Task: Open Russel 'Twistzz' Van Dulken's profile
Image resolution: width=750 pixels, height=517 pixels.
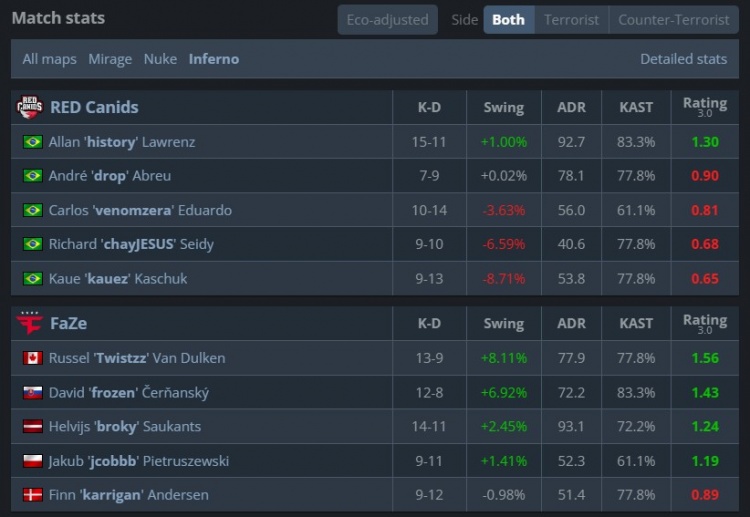Action: pos(137,358)
